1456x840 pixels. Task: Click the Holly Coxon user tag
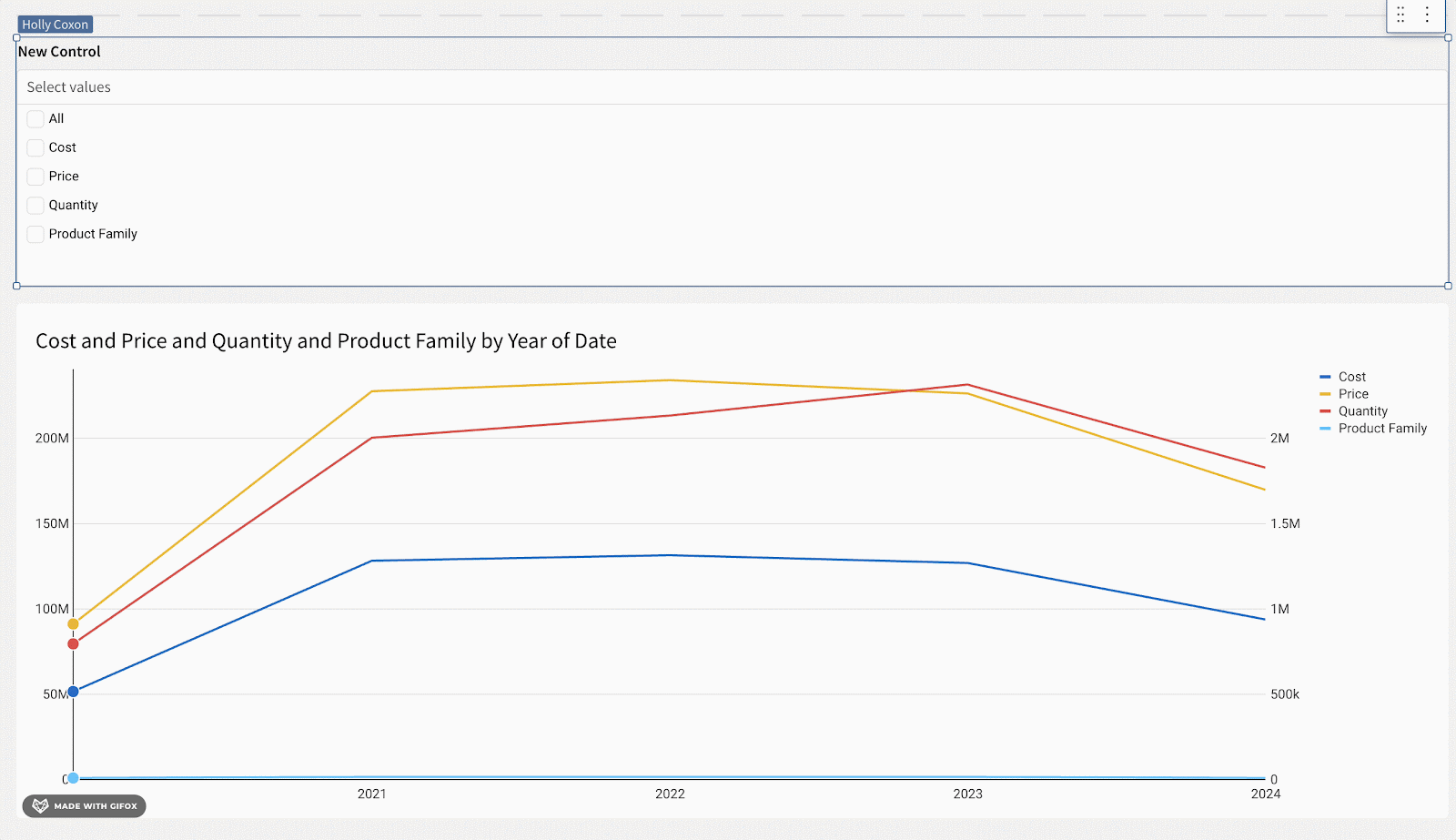[56, 25]
